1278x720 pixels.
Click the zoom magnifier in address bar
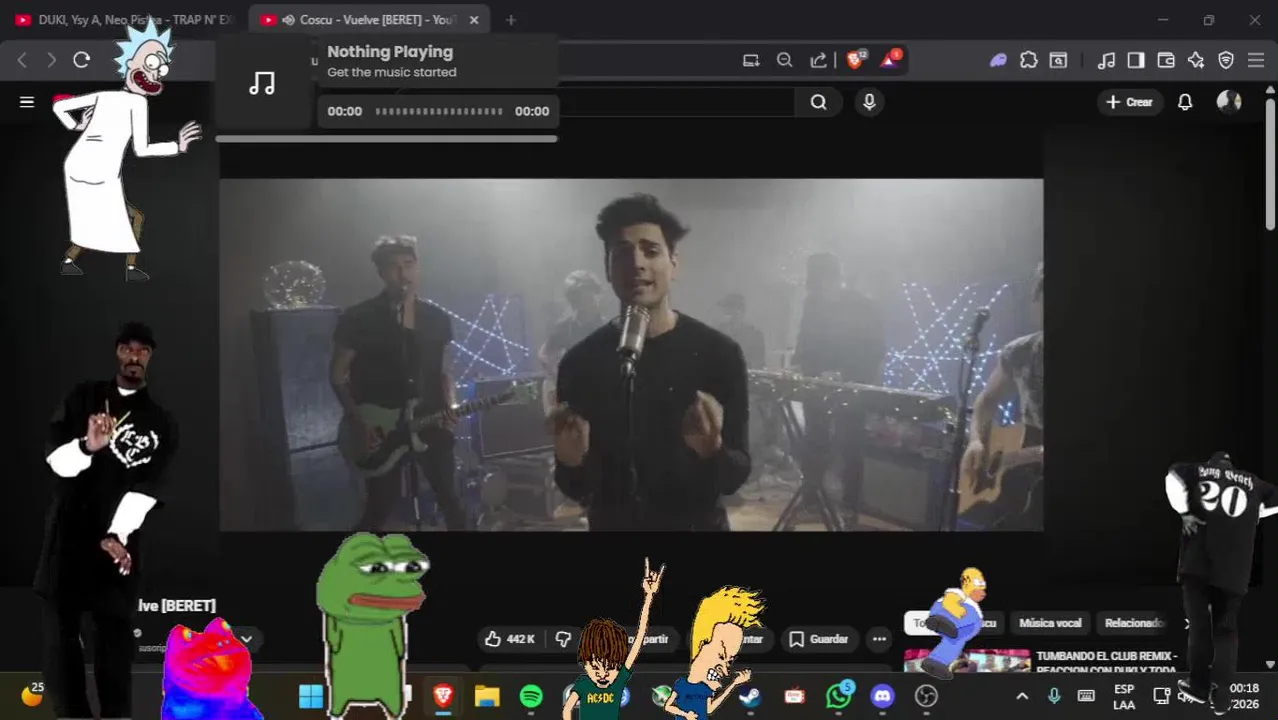(x=785, y=60)
